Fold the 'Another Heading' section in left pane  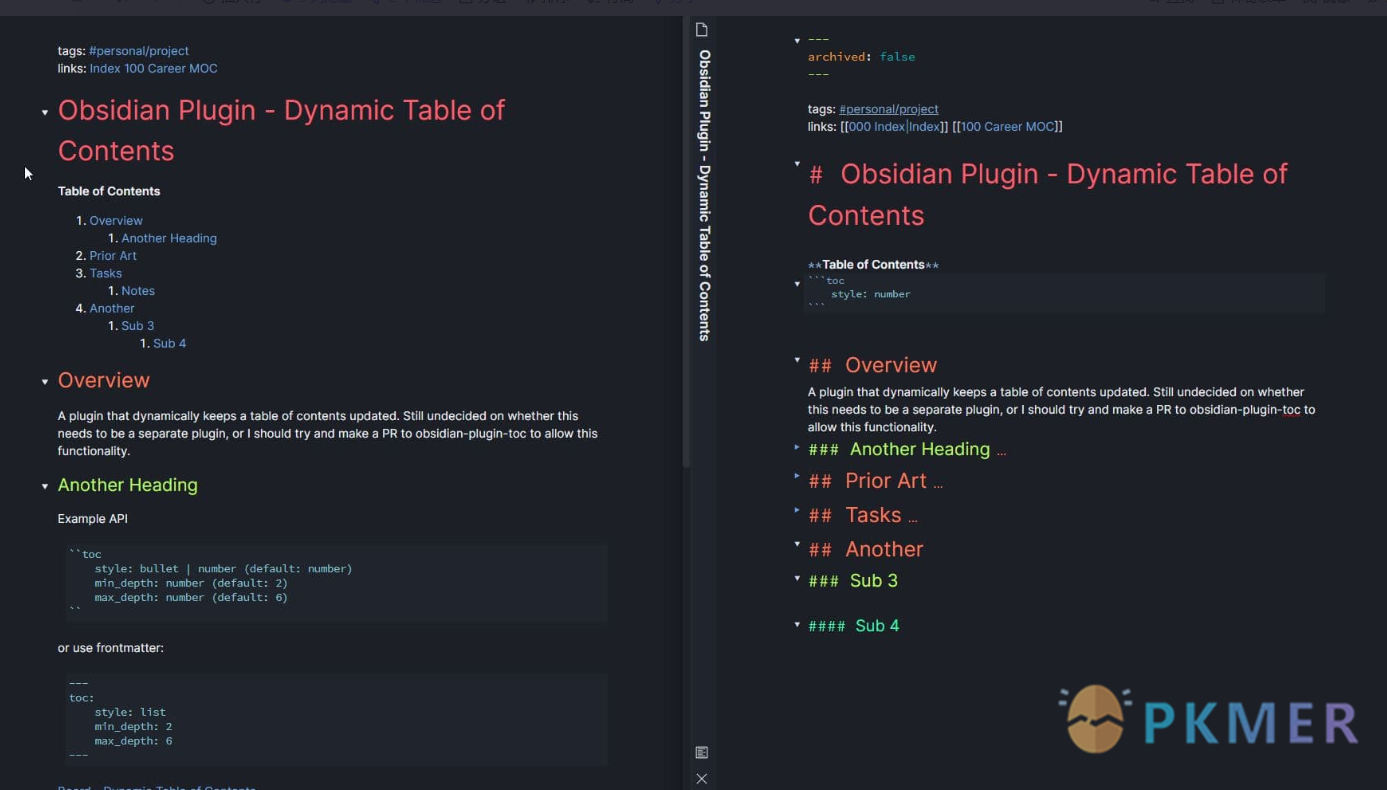[45, 486]
